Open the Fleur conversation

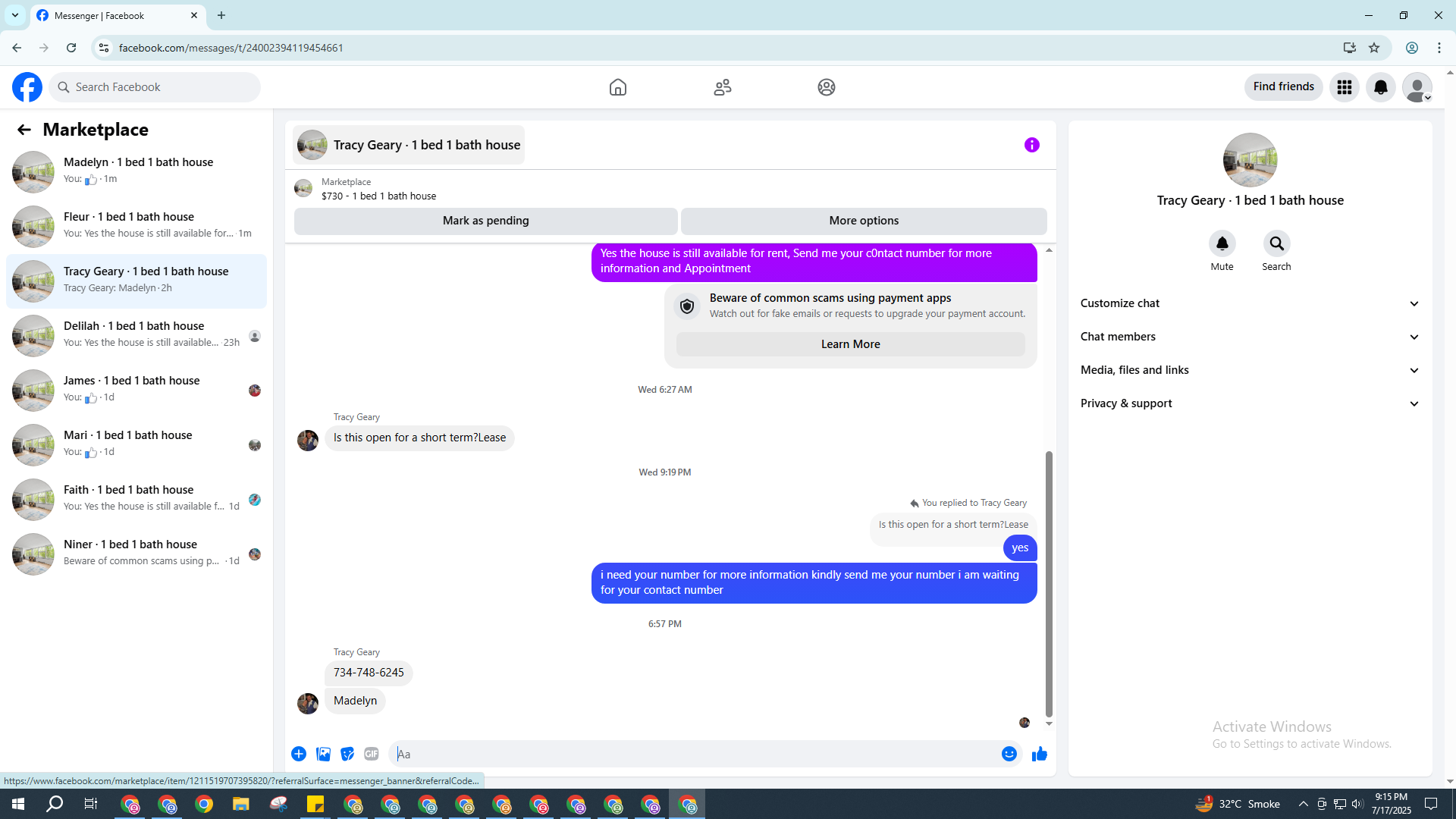click(136, 226)
